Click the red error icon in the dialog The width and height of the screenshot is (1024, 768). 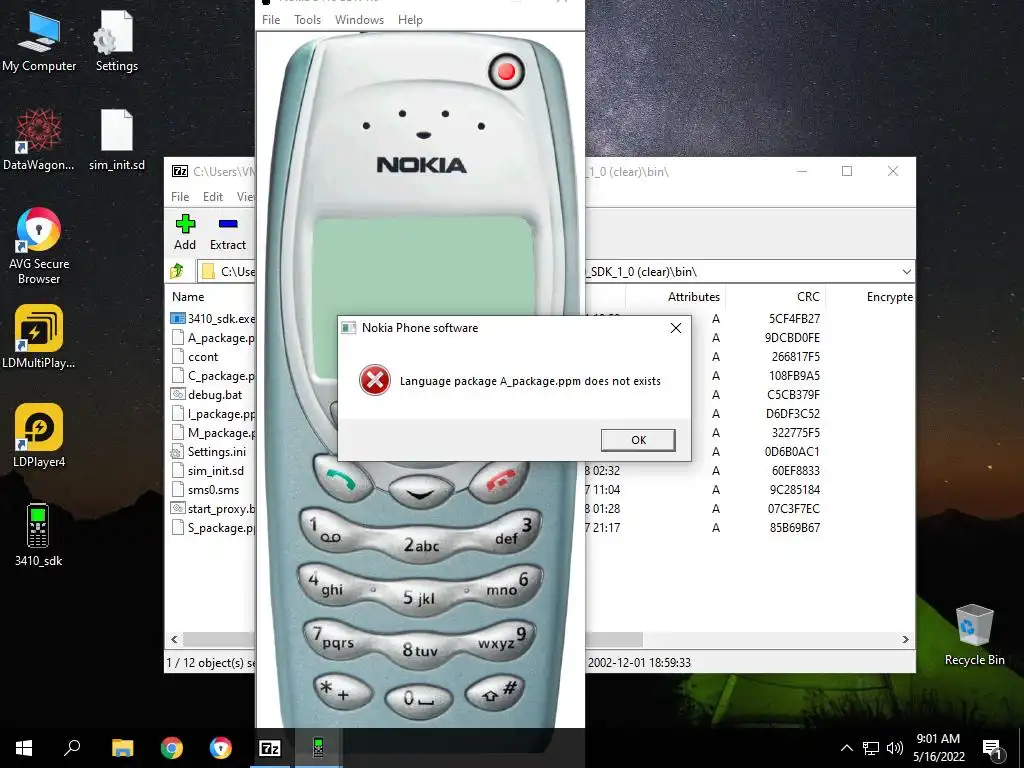click(x=375, y=380)
